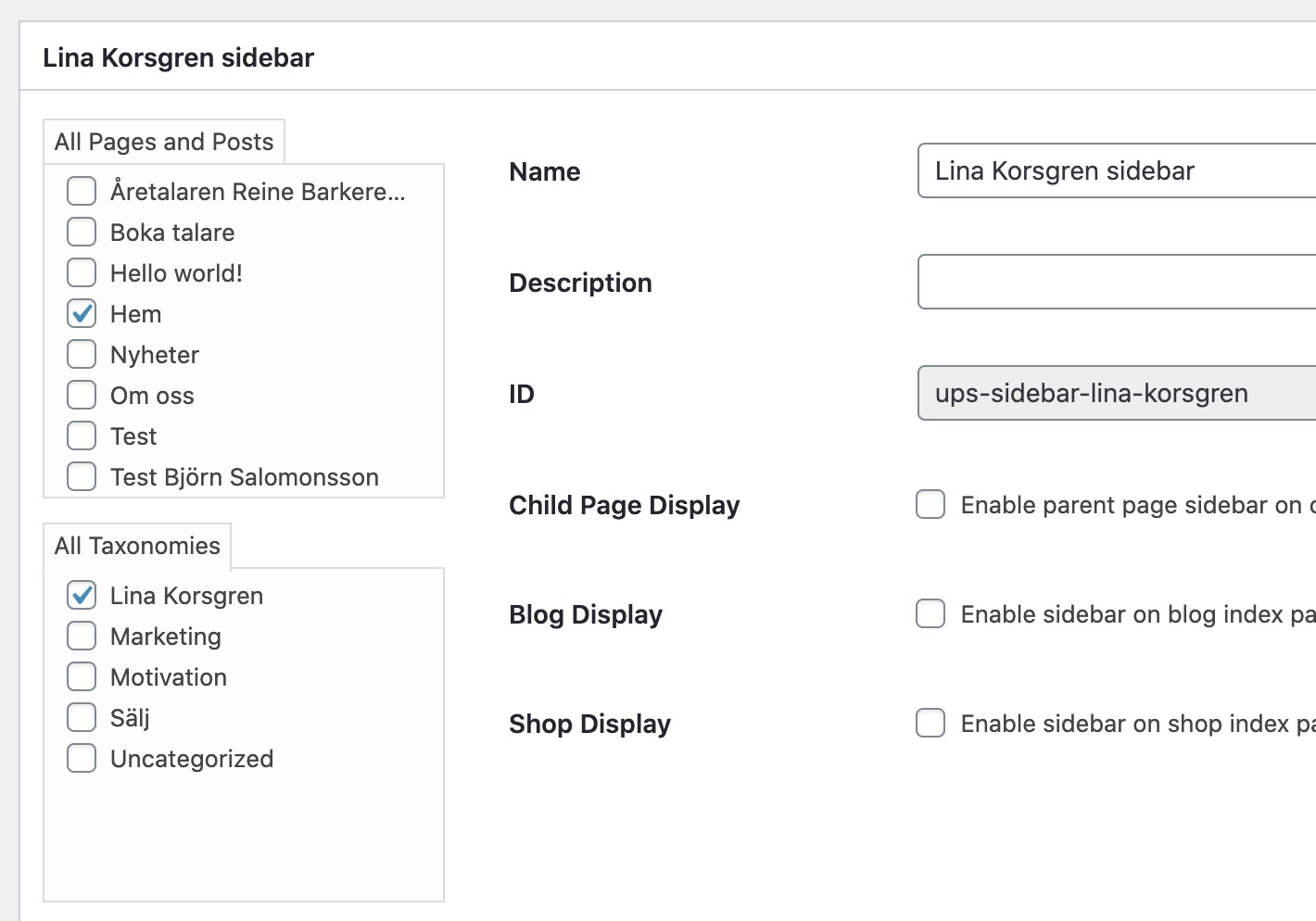Enable parent page sidebar on child pages

pyautogui.click(x=930, y=504)
